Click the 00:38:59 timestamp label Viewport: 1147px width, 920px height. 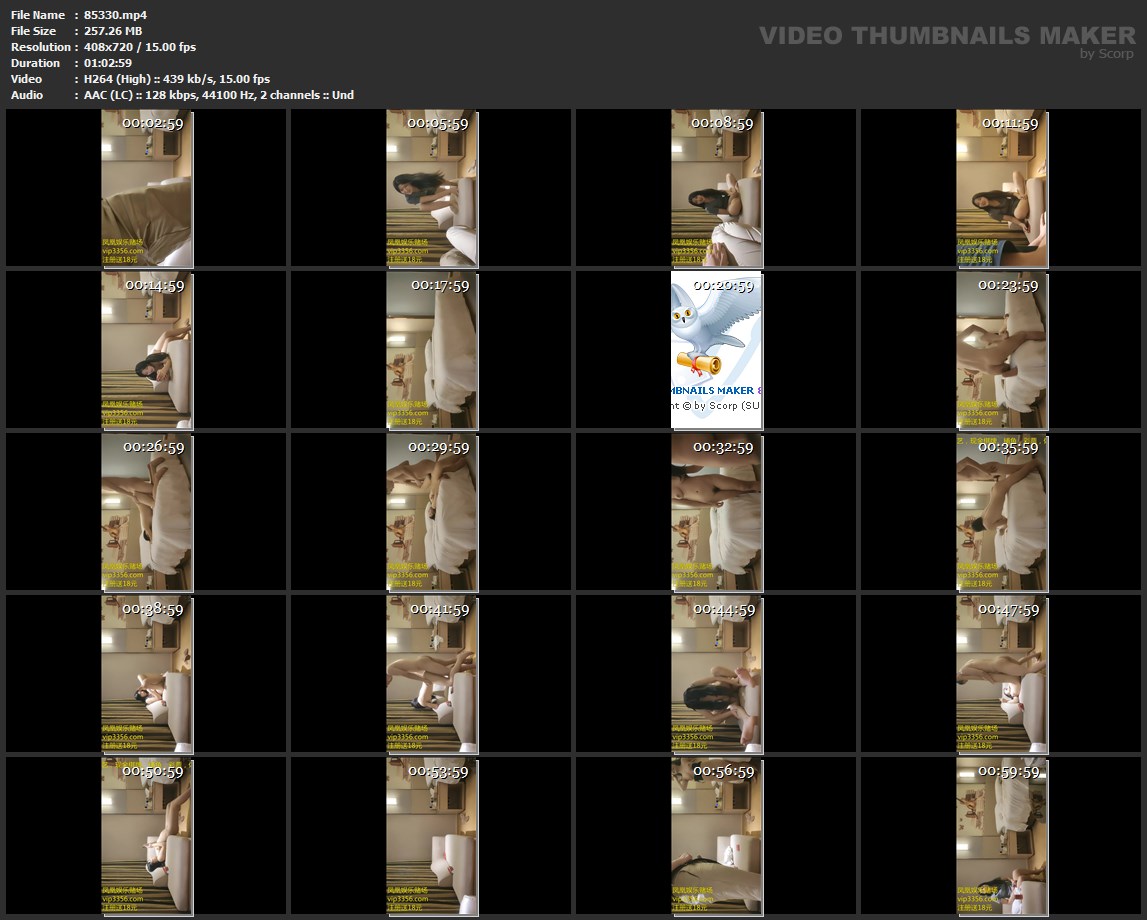(x=153, y=609)
